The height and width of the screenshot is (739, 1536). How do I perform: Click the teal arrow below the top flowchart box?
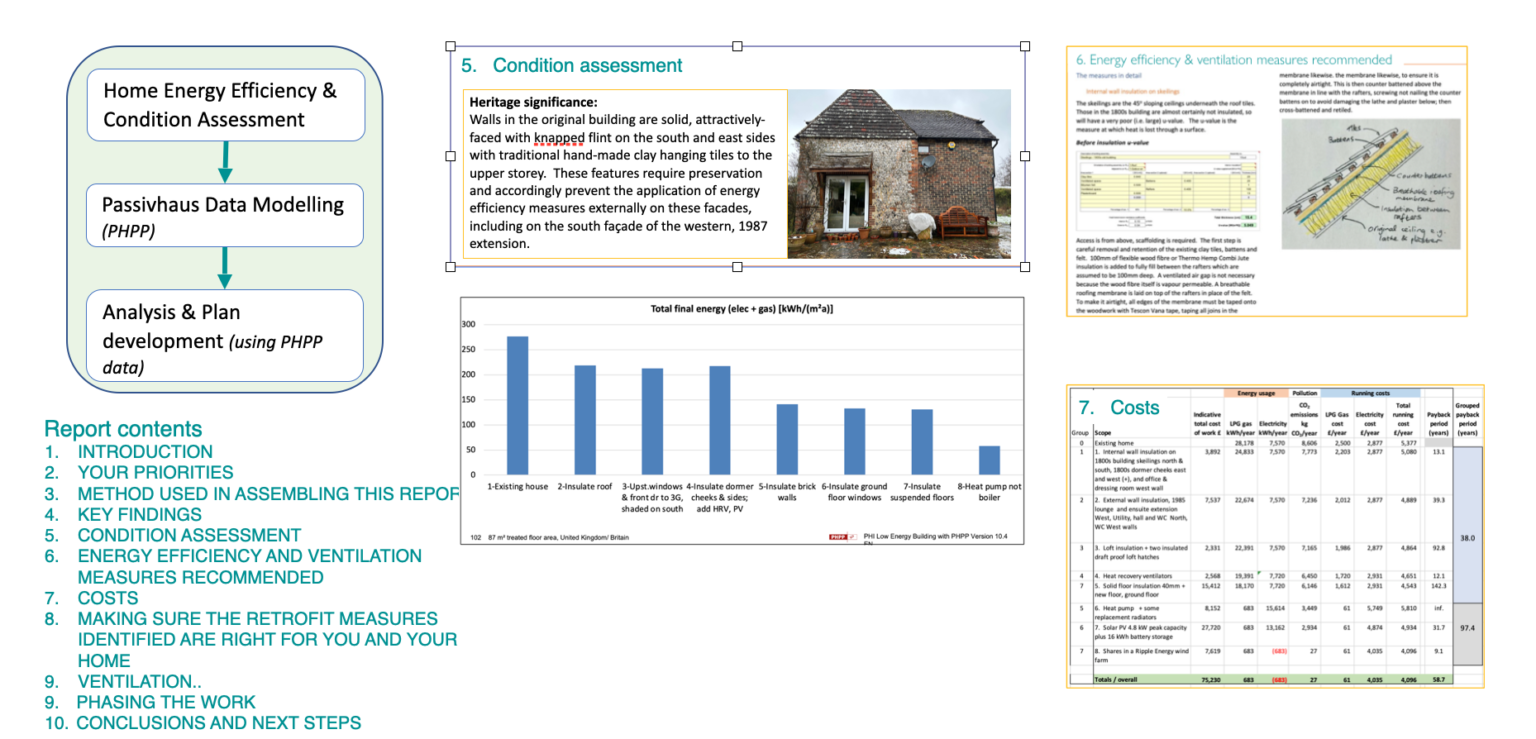226,160
